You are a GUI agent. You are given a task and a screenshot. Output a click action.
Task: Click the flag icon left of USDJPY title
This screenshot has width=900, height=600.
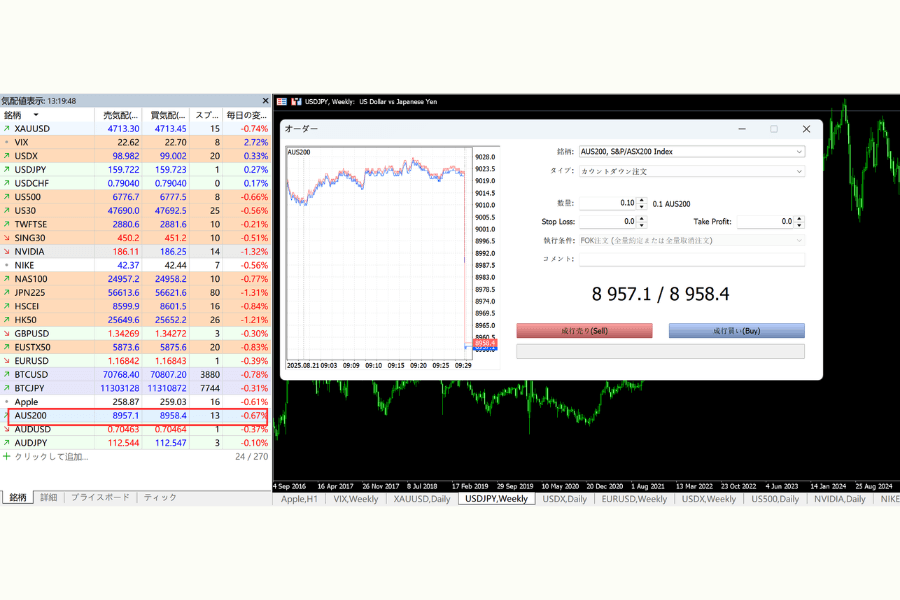pos(282,102)
